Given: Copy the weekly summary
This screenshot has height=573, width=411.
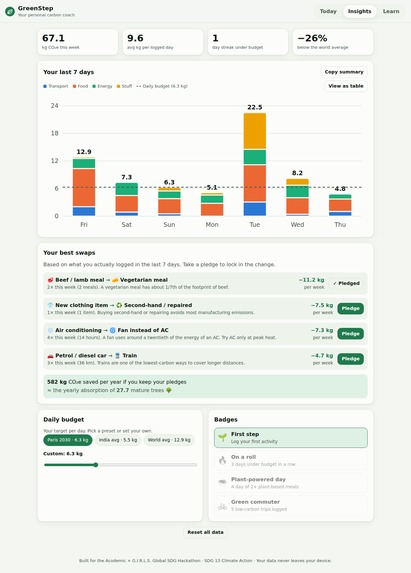Looking at the screenshot, I should point(344,72).
